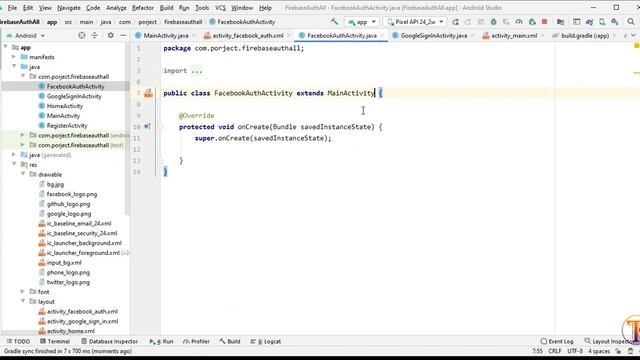Select activity_google_sign_in.xml layout

point(82,322)
